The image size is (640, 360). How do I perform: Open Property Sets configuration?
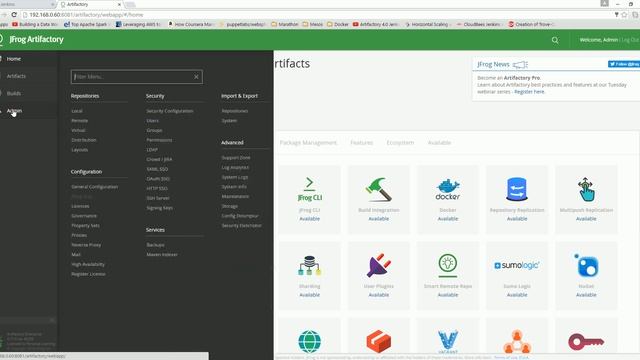click(85, 225)
